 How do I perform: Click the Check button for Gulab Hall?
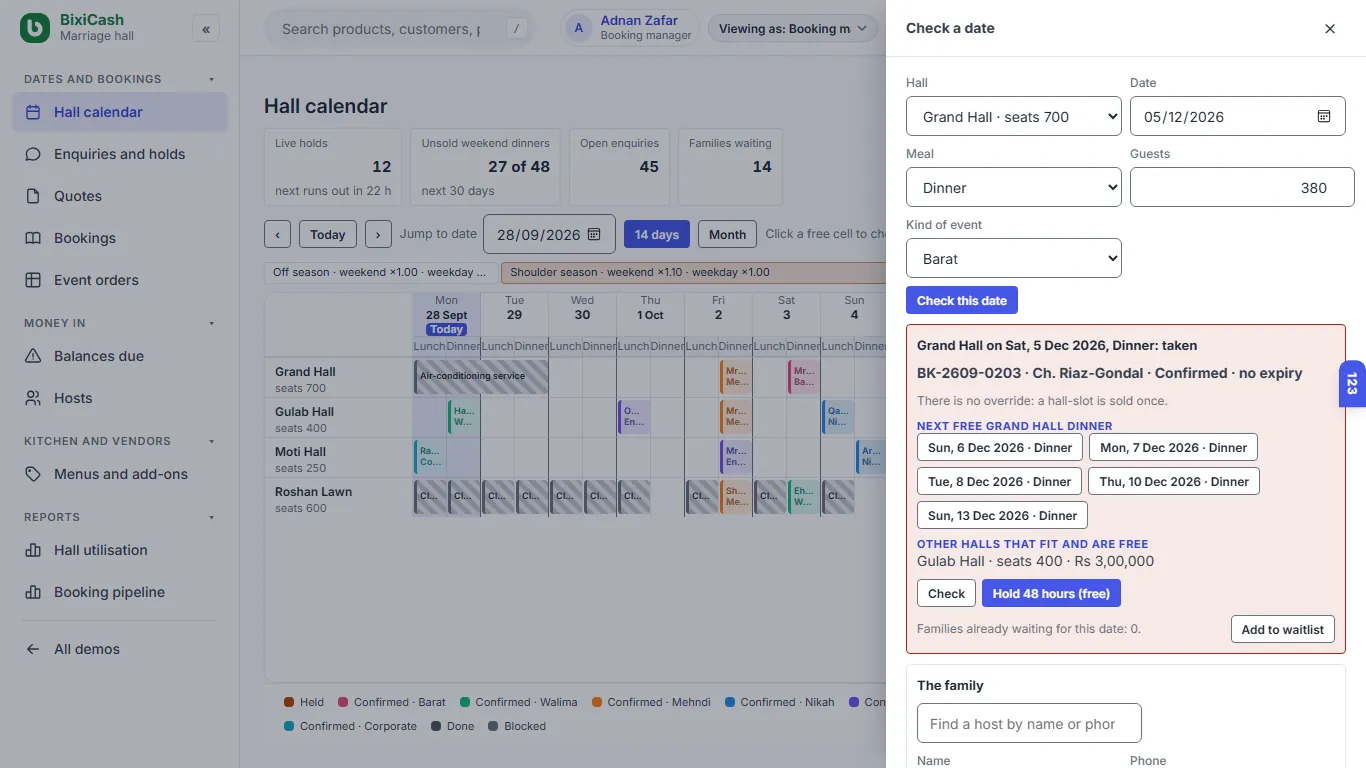tap(946, 593)
